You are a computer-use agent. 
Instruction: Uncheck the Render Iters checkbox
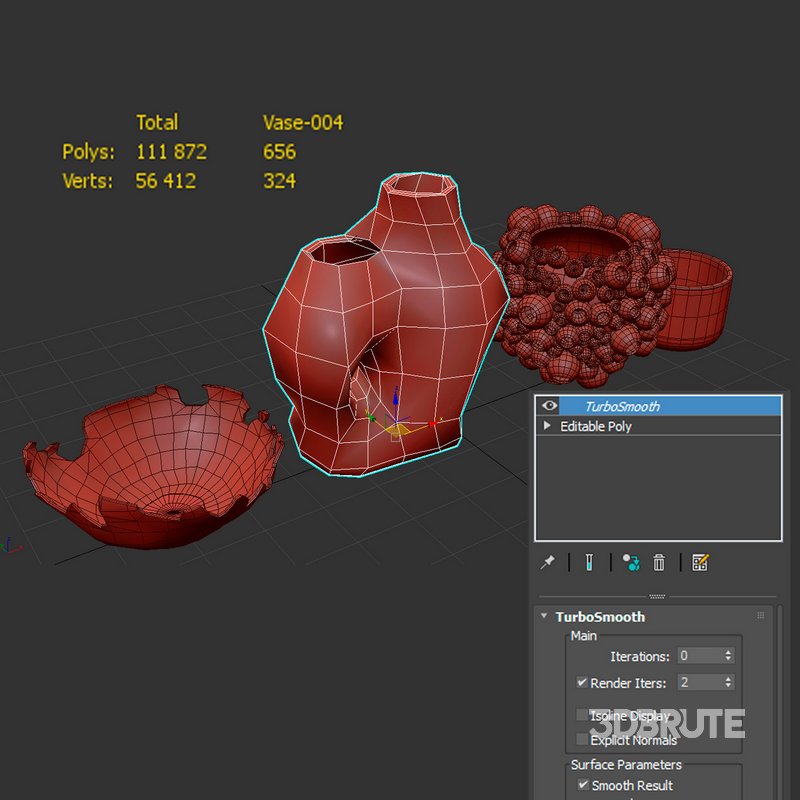tap(581, 681)
